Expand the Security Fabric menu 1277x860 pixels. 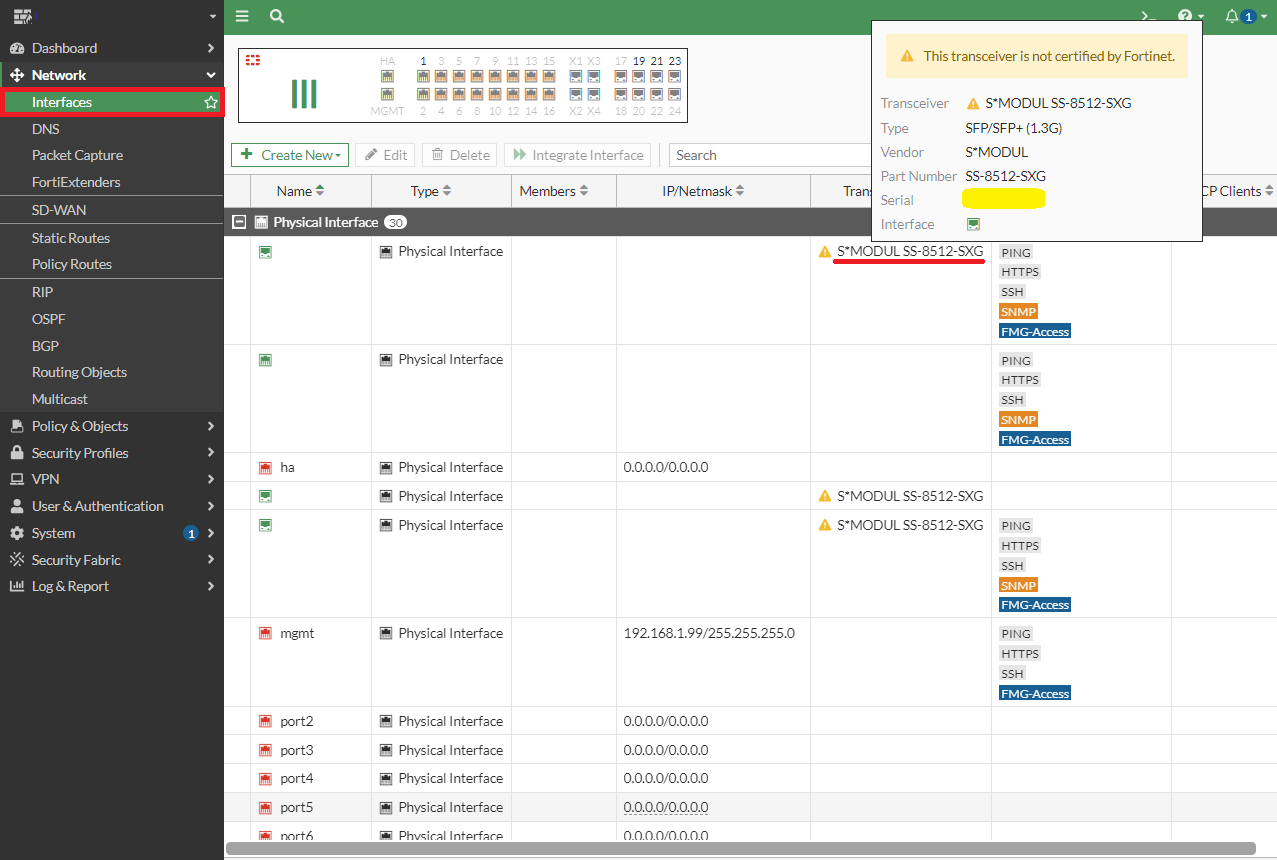112,560
